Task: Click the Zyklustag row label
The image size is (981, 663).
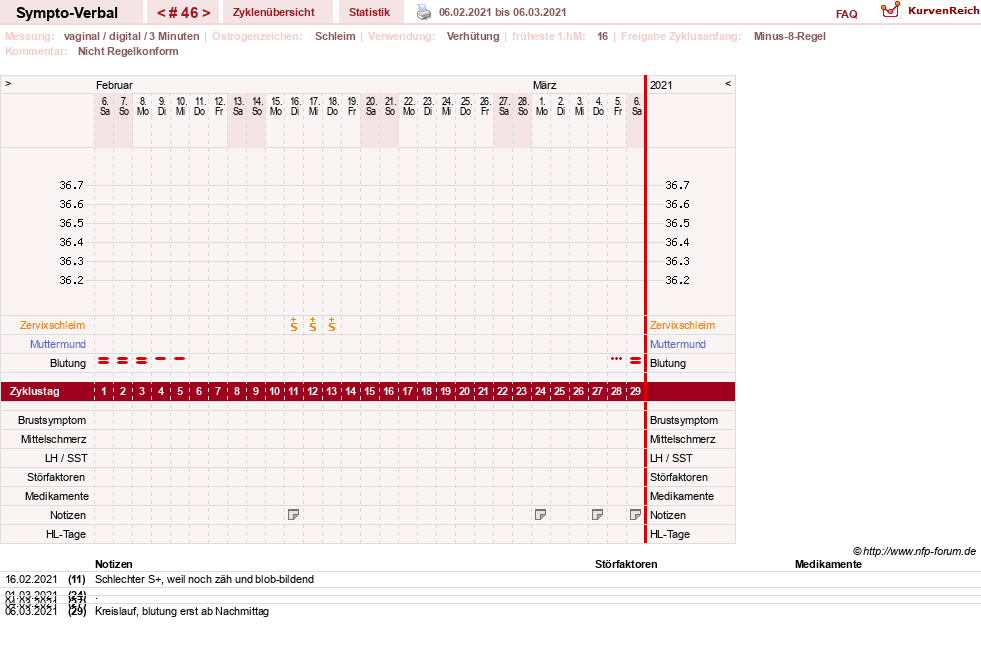Action: click(35, 391)
